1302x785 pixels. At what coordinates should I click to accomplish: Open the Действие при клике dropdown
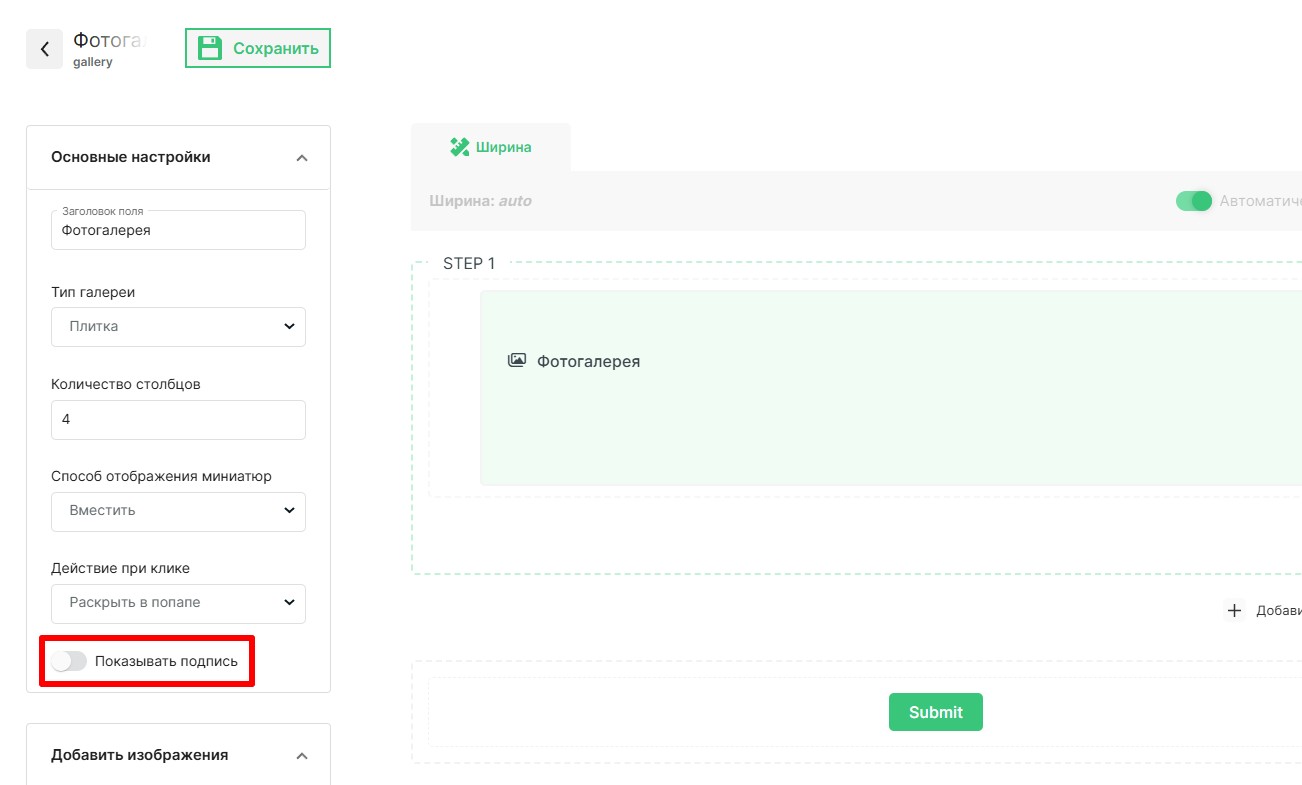[178, 603]
